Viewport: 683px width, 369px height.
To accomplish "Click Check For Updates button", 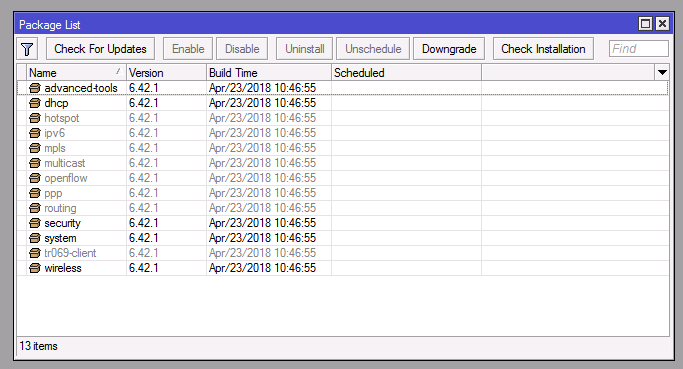I will tap(100, 49).
